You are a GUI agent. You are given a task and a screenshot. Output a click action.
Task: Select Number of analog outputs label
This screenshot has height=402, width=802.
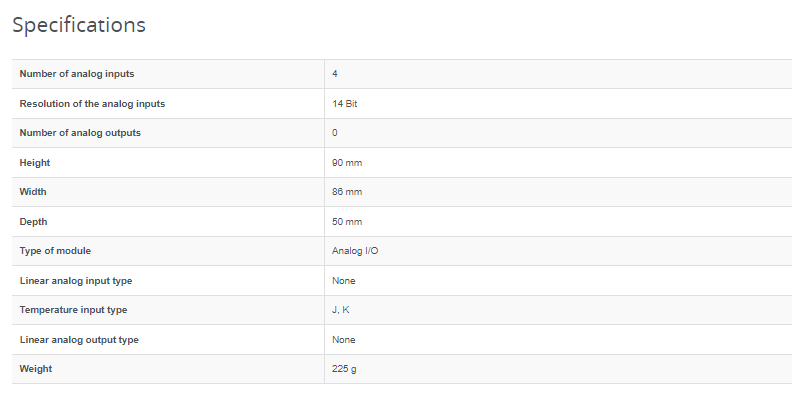pyautogui.click(x=80, y=132)
